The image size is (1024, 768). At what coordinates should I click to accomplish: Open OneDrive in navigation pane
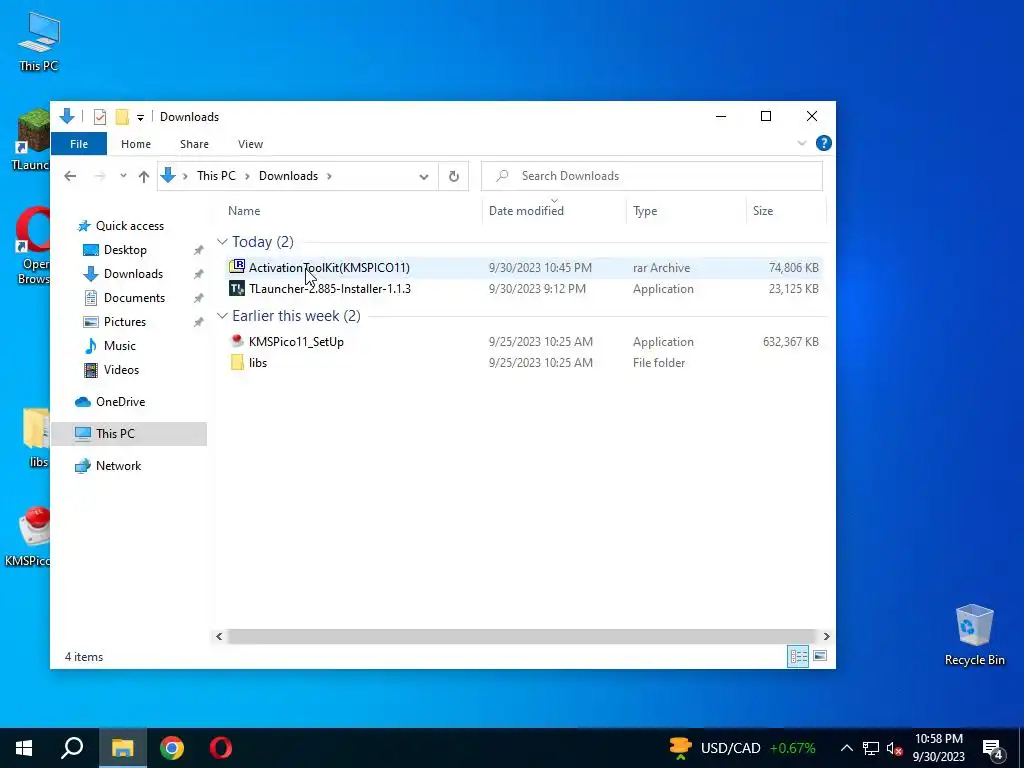pyautogui.click(x=120, y=402)
